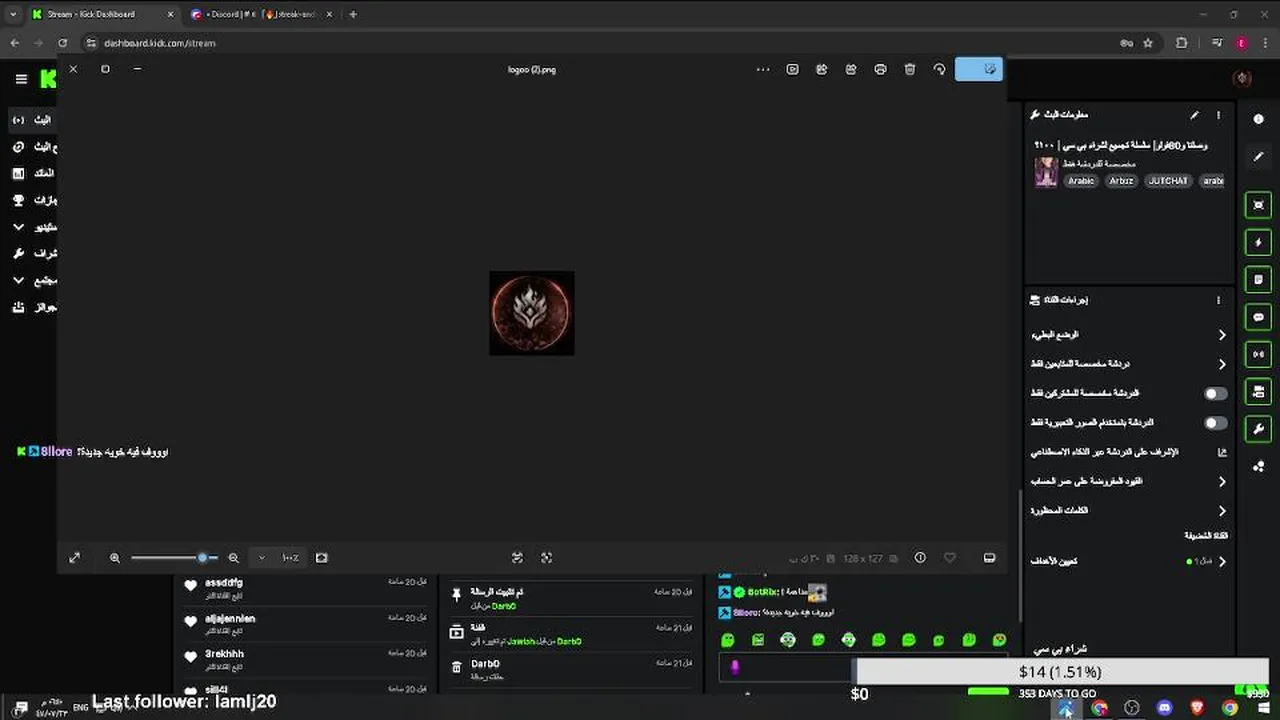Bookmark this page with the star icon
The image size is (1280, 720).
coord(1148,43)
